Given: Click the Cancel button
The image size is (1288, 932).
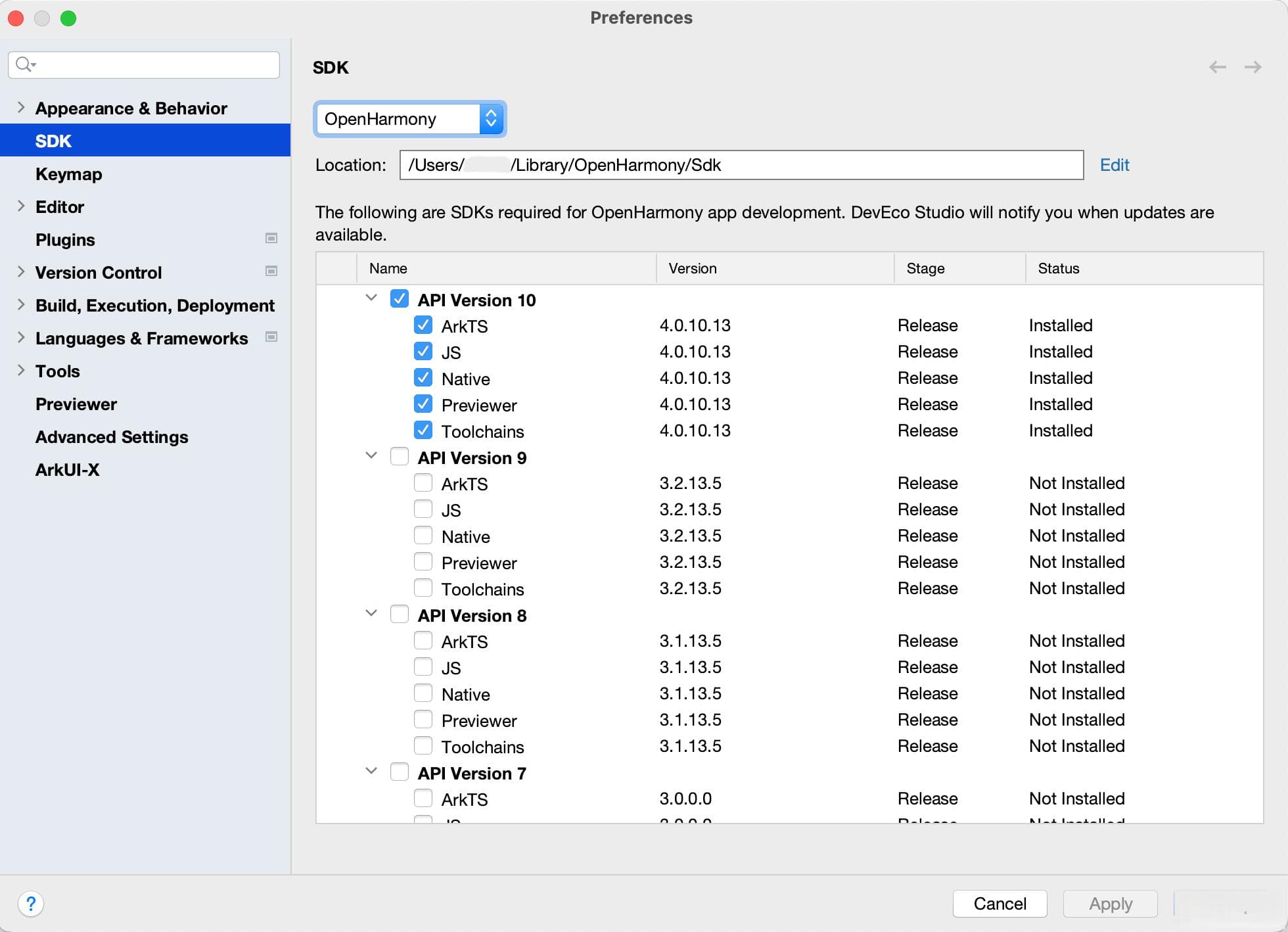Looking at the screenshot, I should pyautogui.click(x=1000, y=904).
